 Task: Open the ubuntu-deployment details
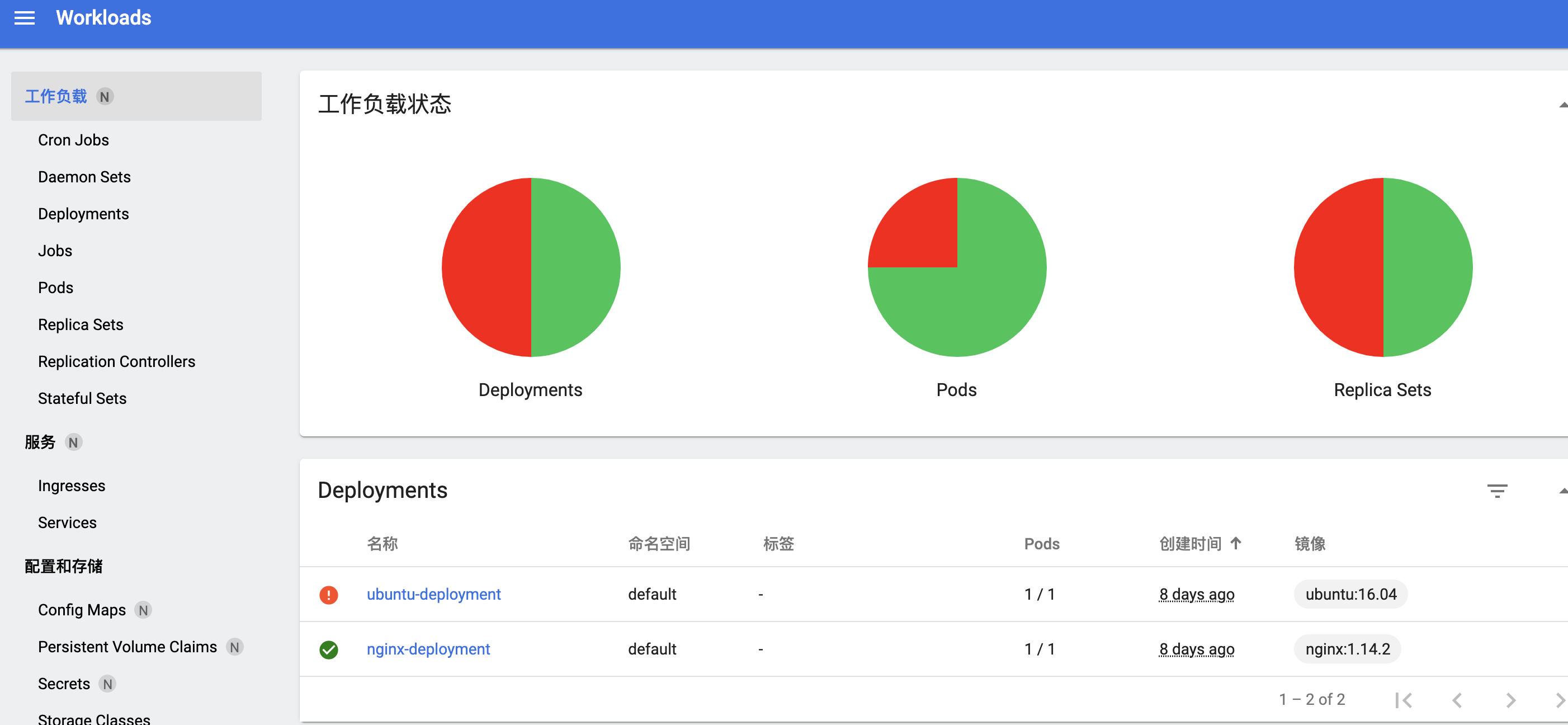point(433,594)
